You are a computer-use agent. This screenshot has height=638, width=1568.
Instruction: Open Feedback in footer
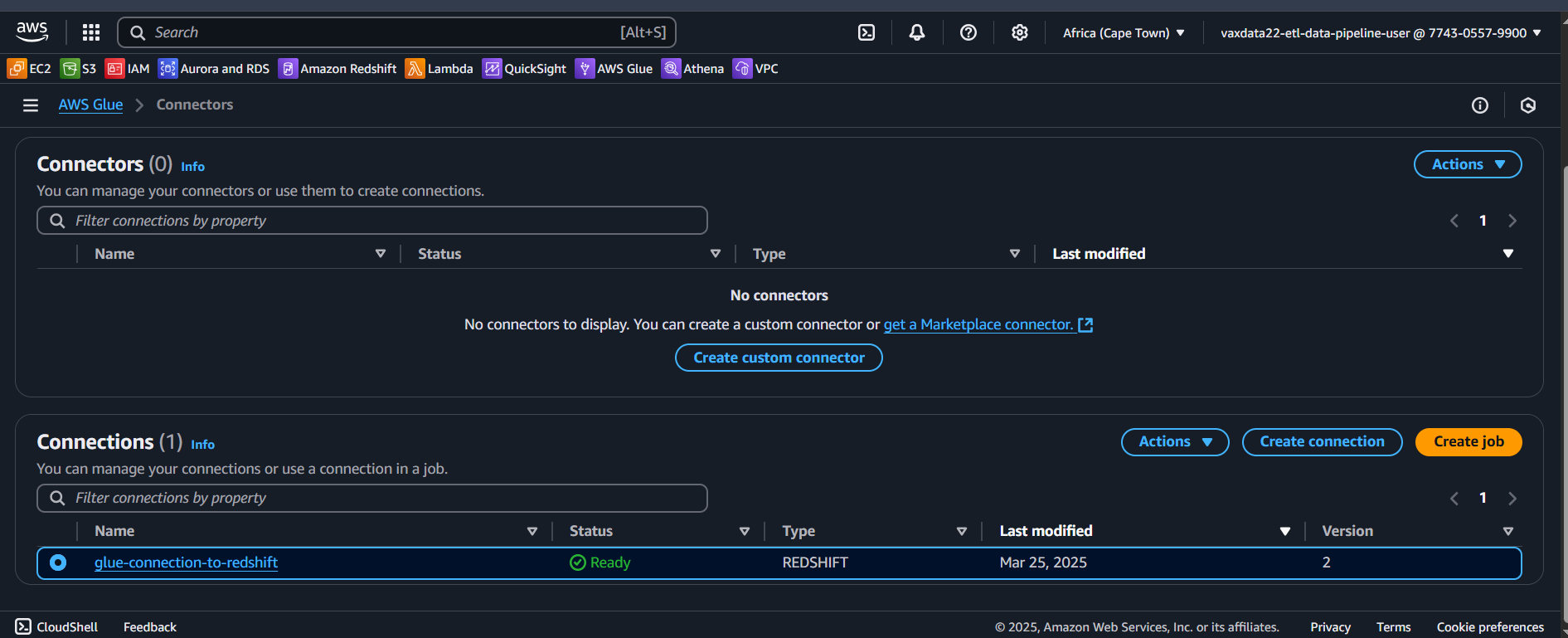point(150,627)
